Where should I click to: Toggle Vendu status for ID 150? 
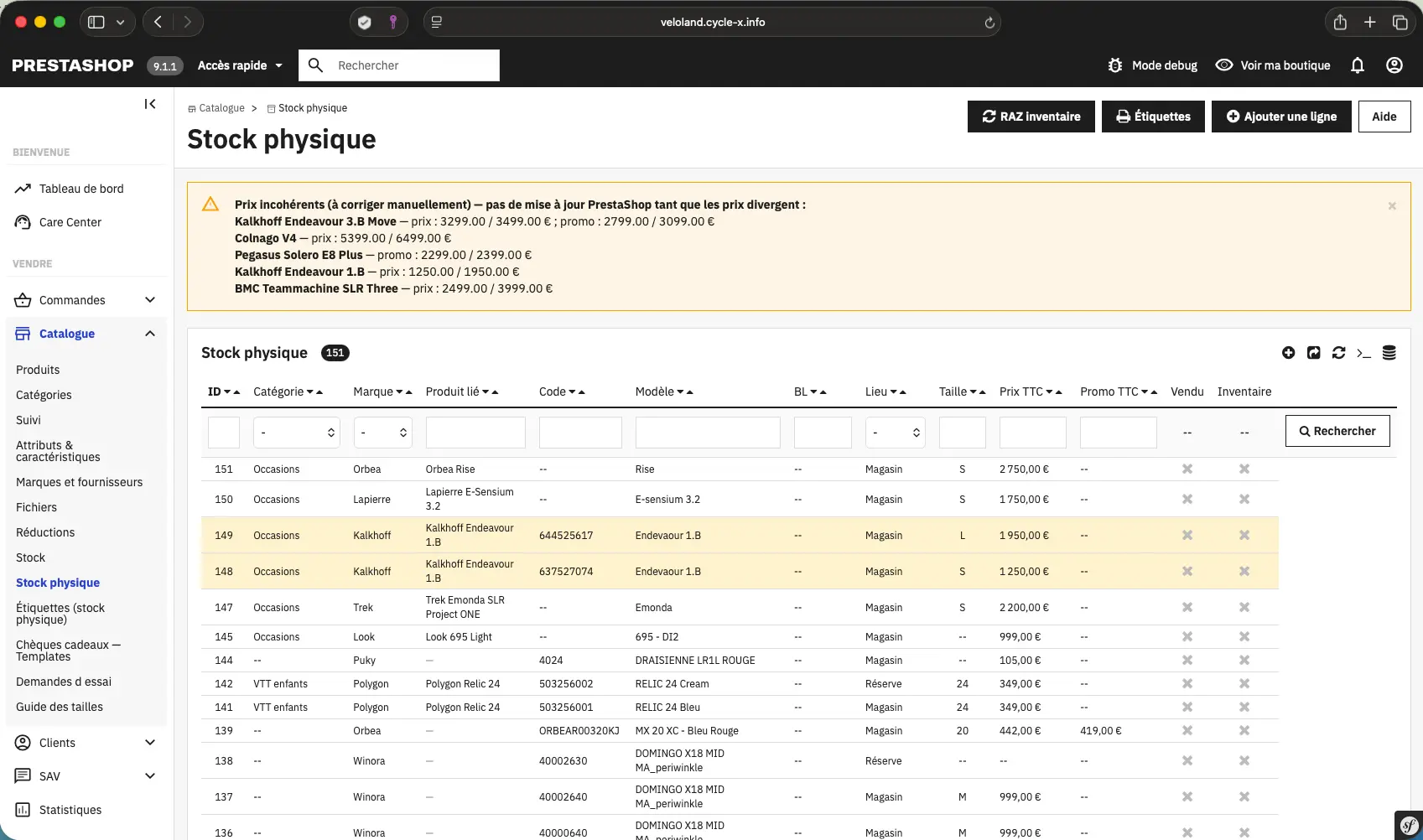point(1187,500)
